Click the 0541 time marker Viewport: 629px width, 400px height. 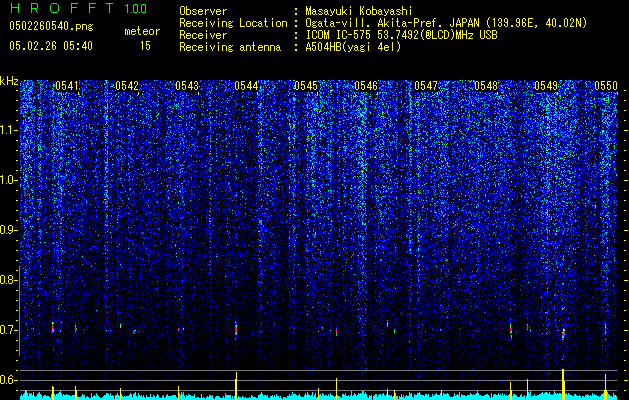pos(67,86)
